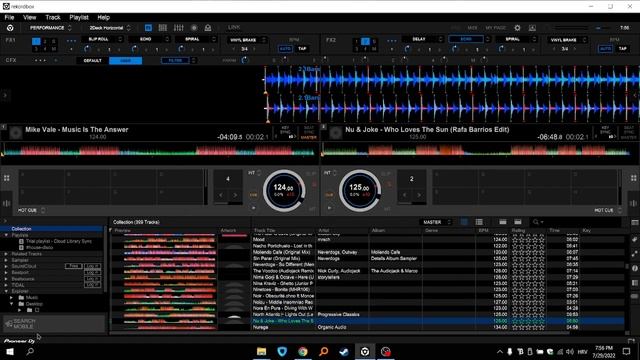Click FX1 TAP button
This screenshot has width=640, height=360.
click(x=302, y=49)
